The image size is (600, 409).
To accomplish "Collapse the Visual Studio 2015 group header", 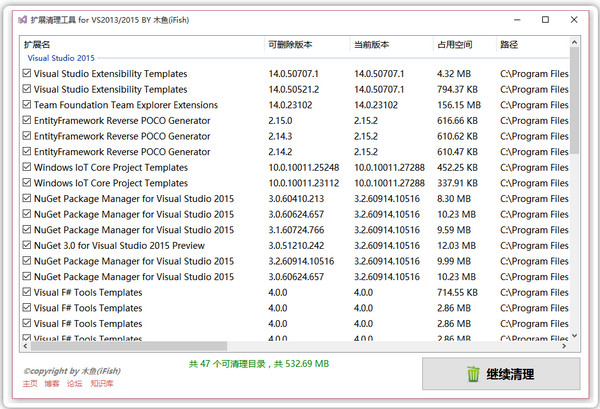I will pyautogui.click(x=61, y=59).
